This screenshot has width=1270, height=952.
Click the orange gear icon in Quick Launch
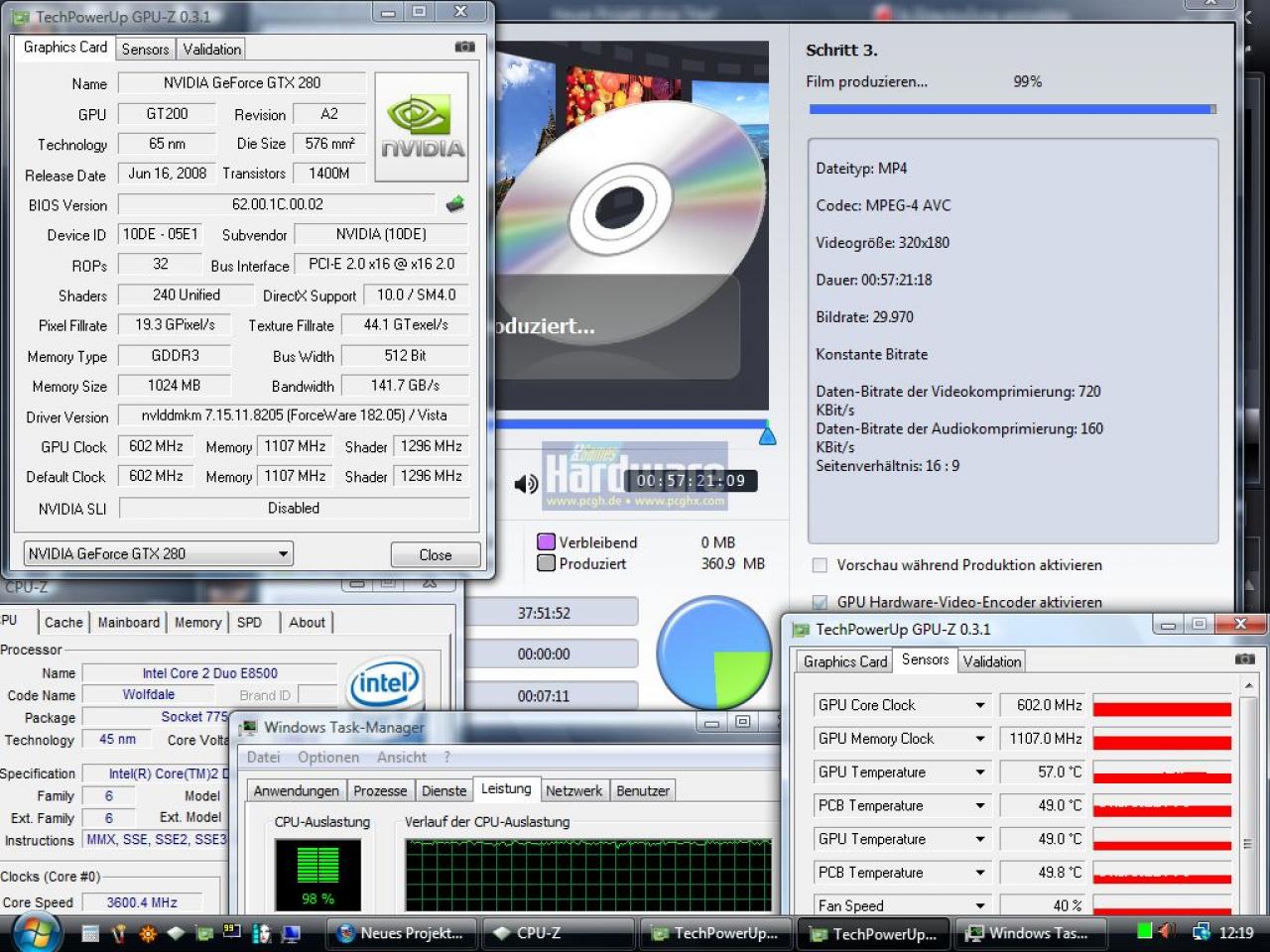pos(148,933)
